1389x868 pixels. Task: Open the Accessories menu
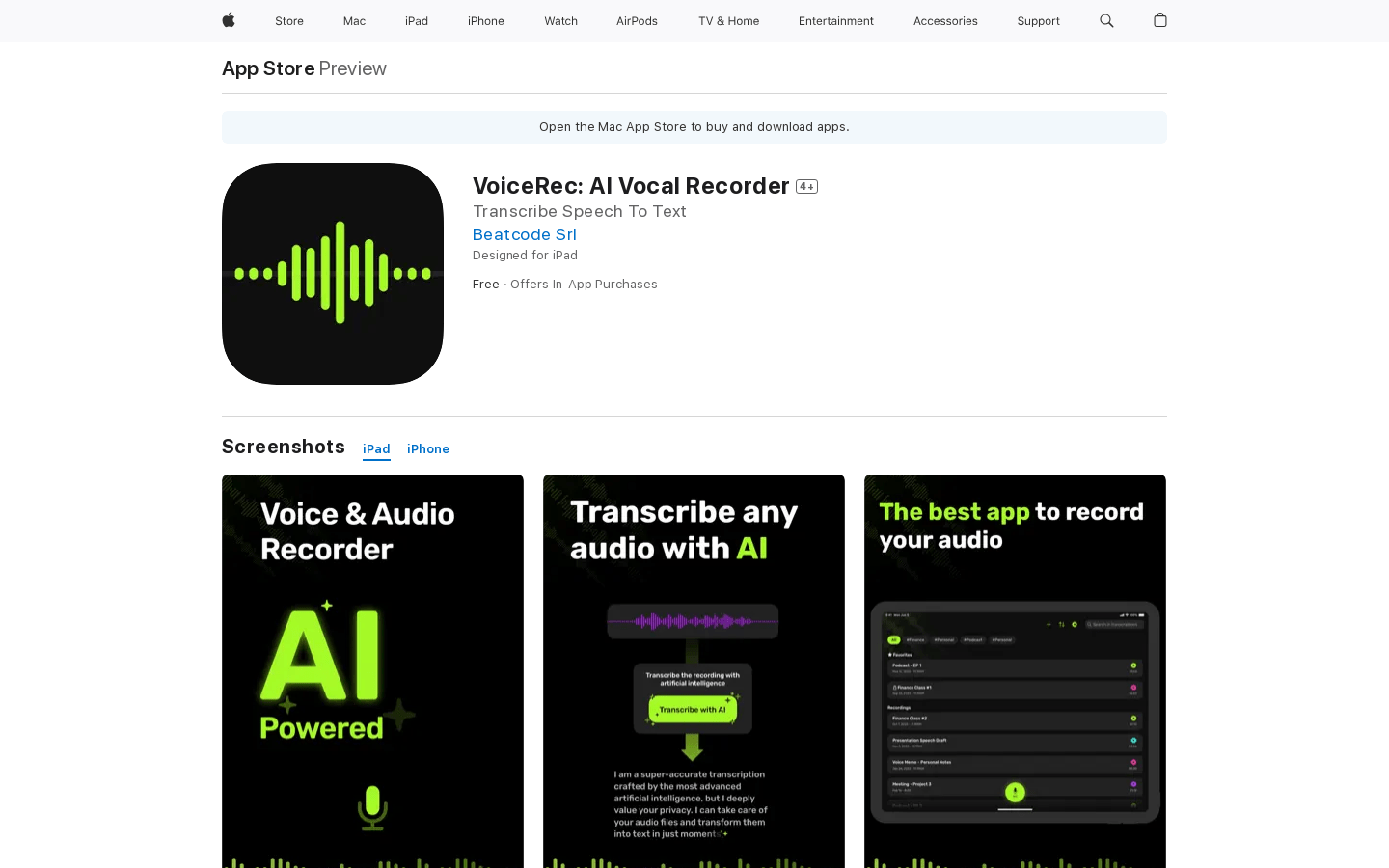click(945, 20)
